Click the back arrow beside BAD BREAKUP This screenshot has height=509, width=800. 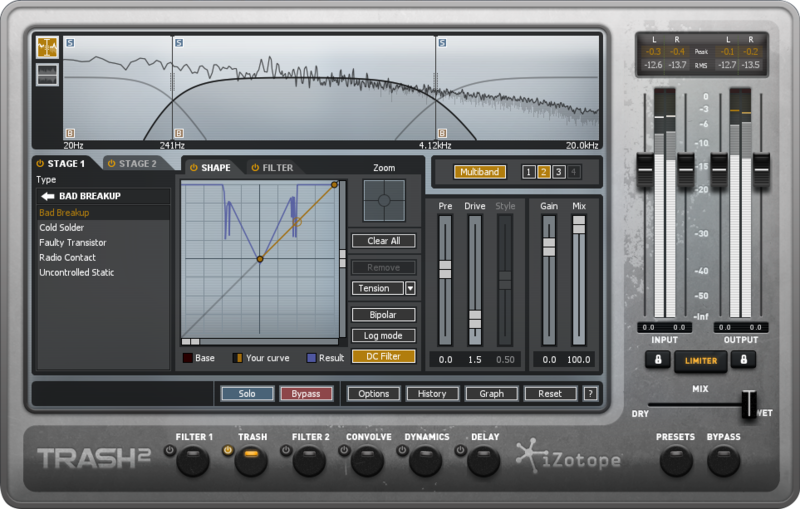pyautogui.click(x=48, y=196)
